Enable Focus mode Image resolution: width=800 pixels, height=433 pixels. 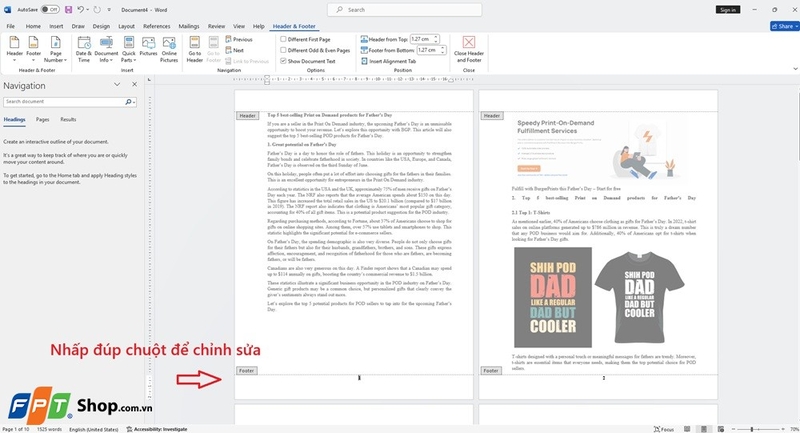(664, 429)
